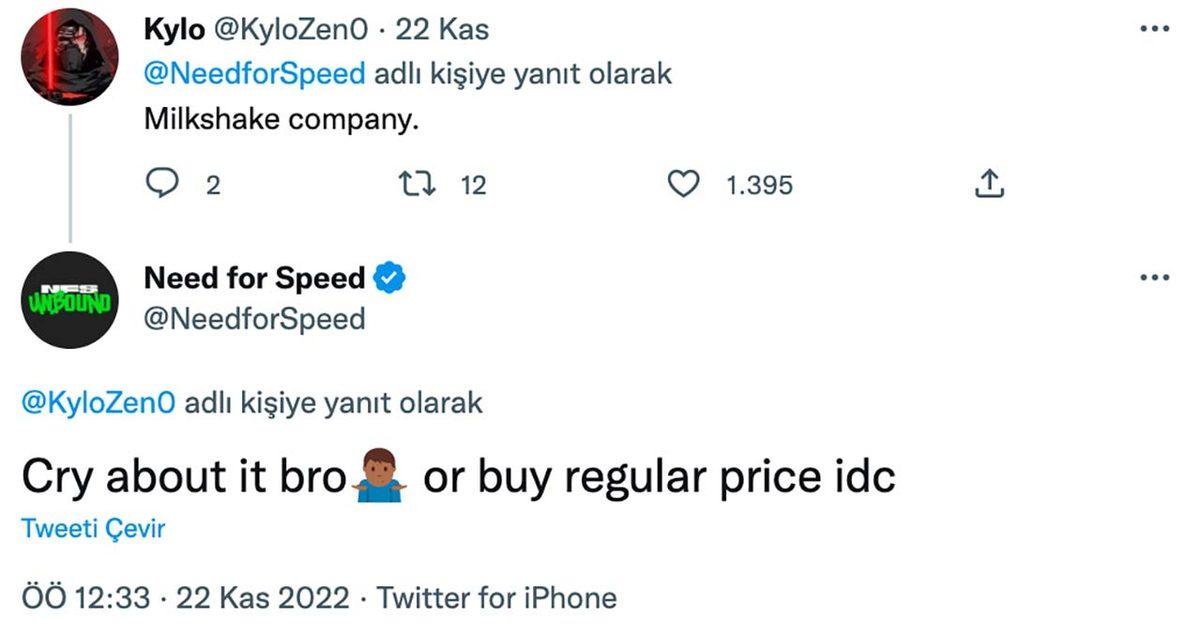Like Kylo's tweet via the heart icon
The image size is (1200, 635).
tap(684, 183)
